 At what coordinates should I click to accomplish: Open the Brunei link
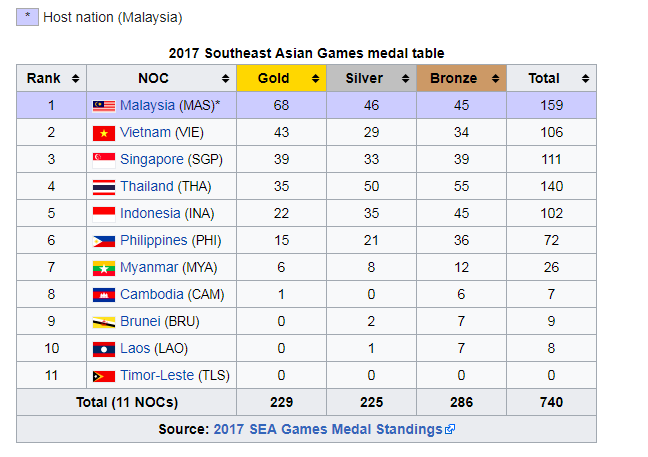[x=143, y=321]
